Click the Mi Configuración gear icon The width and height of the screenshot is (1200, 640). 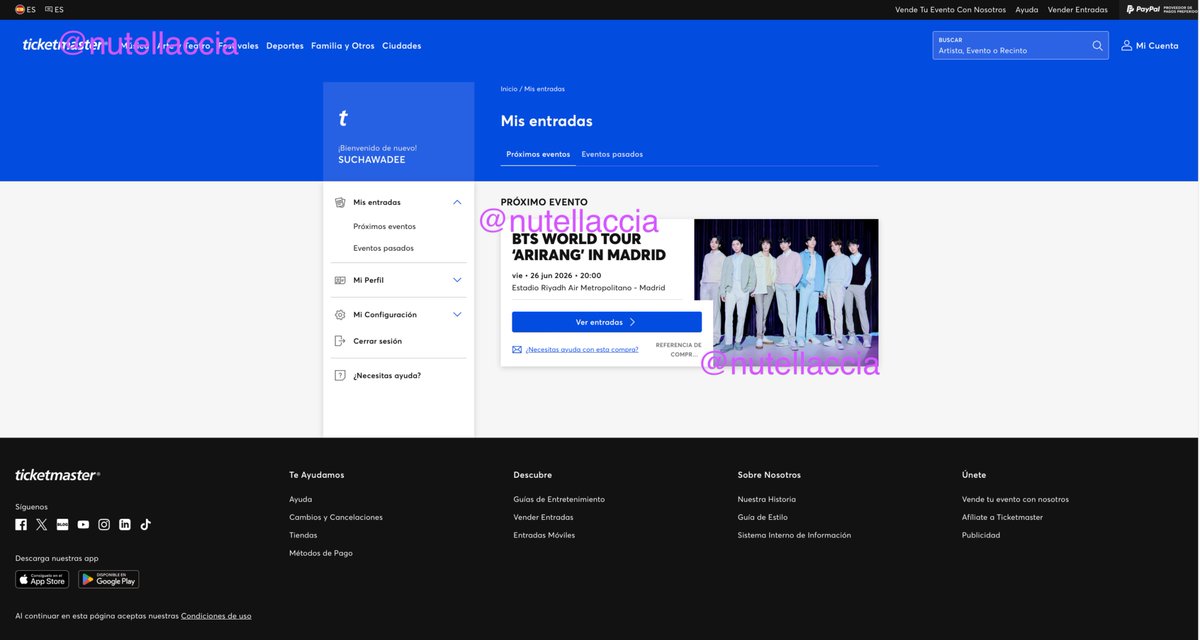pos(340,314)
